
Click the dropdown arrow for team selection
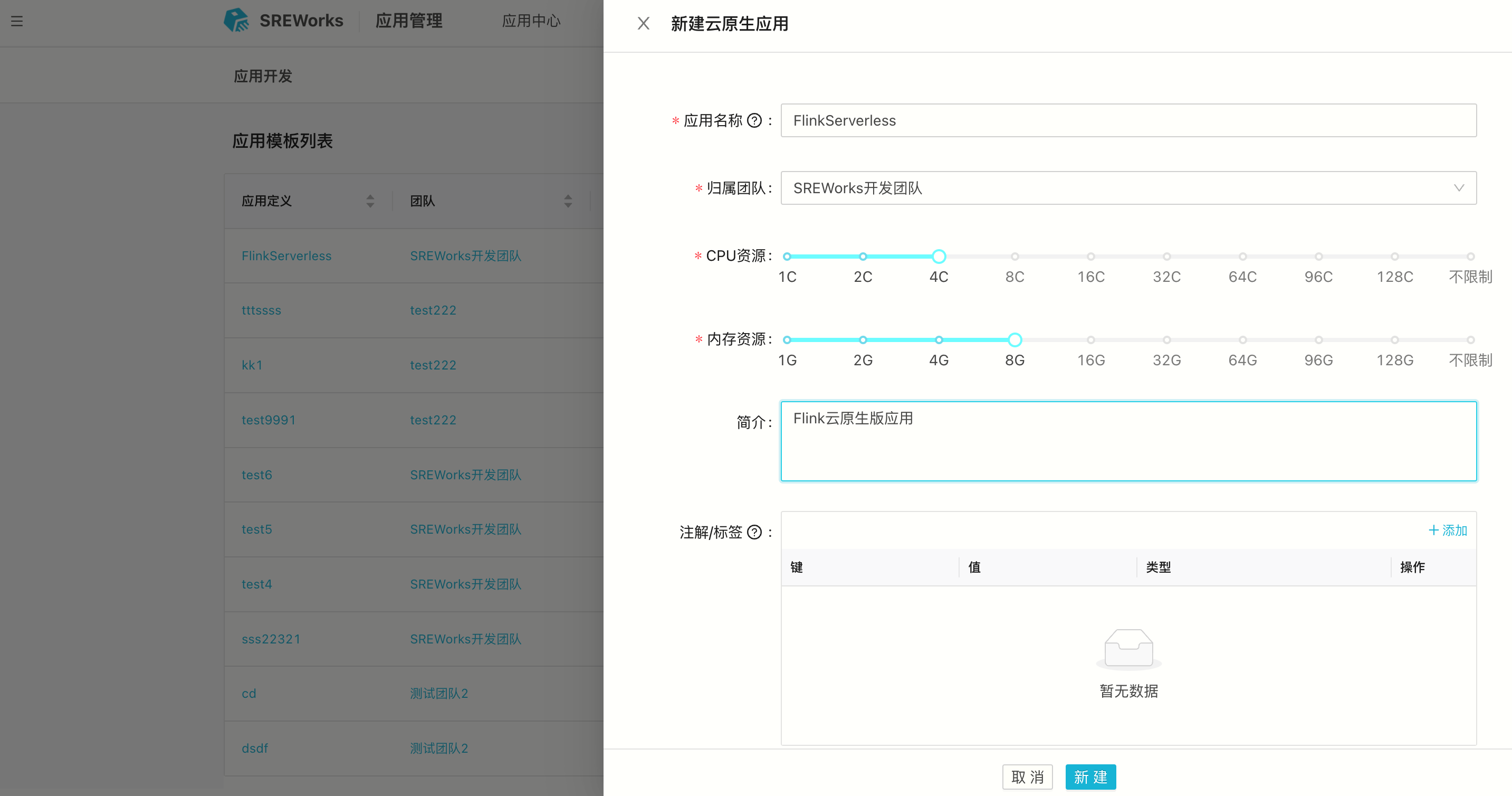[x=1459, y=188]
